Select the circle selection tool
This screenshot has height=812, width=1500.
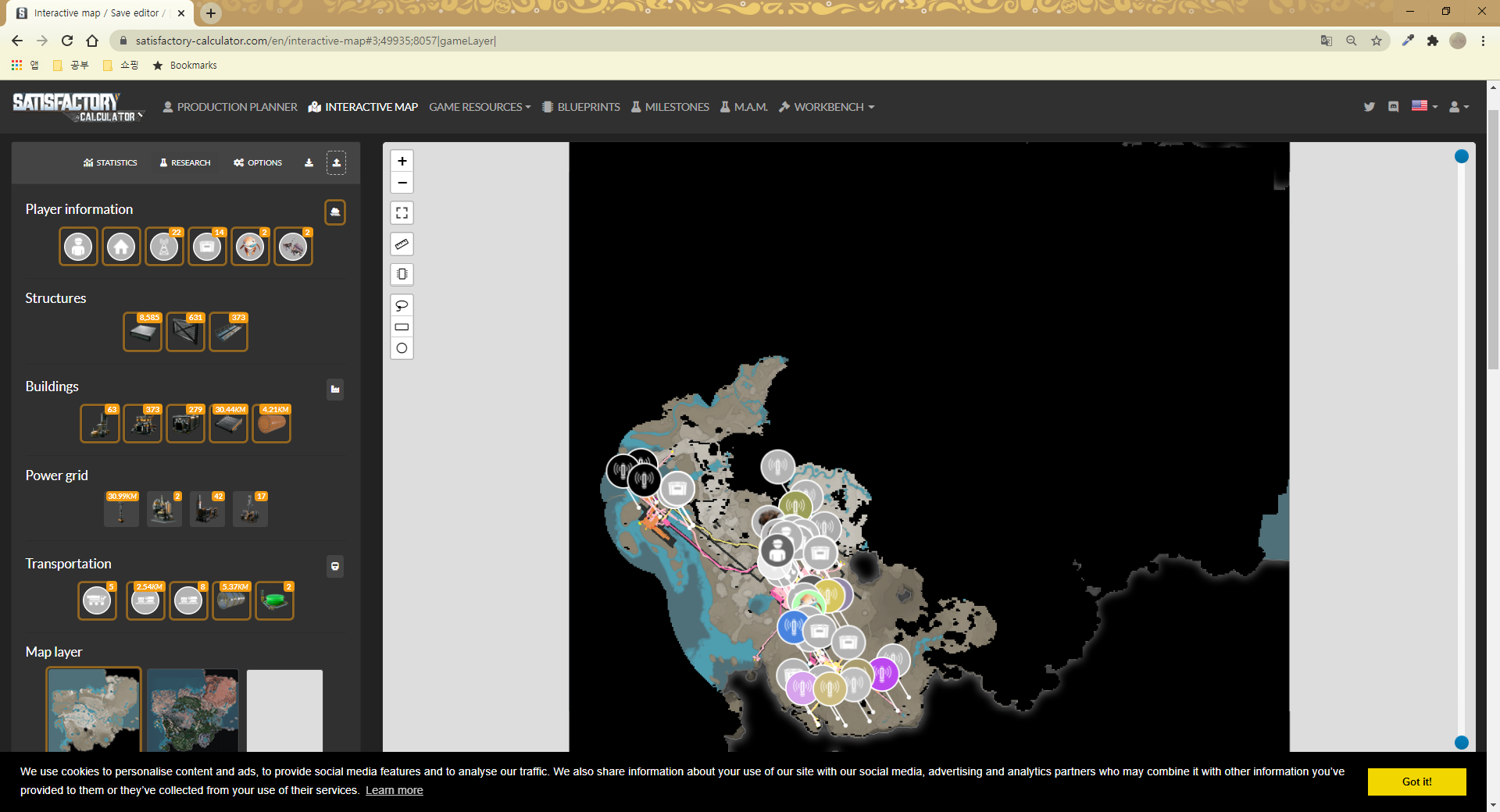click(x=402, y=348)
